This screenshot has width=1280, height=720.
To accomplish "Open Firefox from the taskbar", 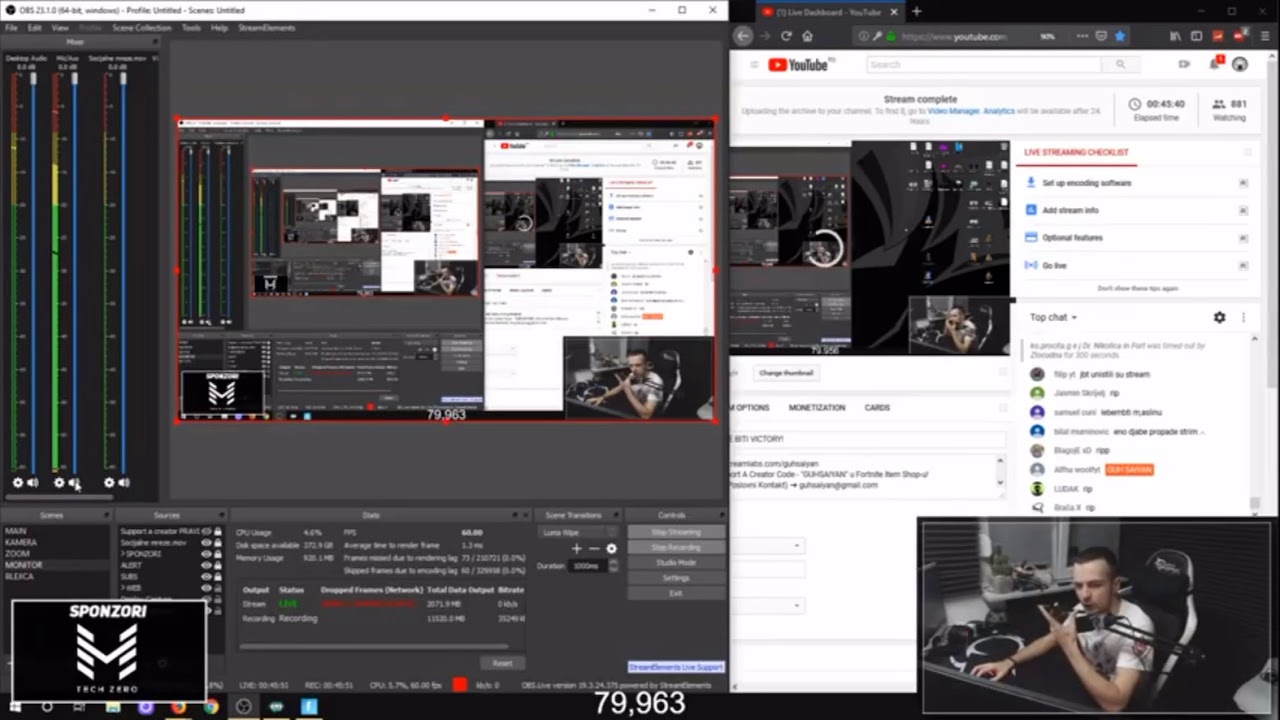I will pyautogui.click(x=178, y=707).
